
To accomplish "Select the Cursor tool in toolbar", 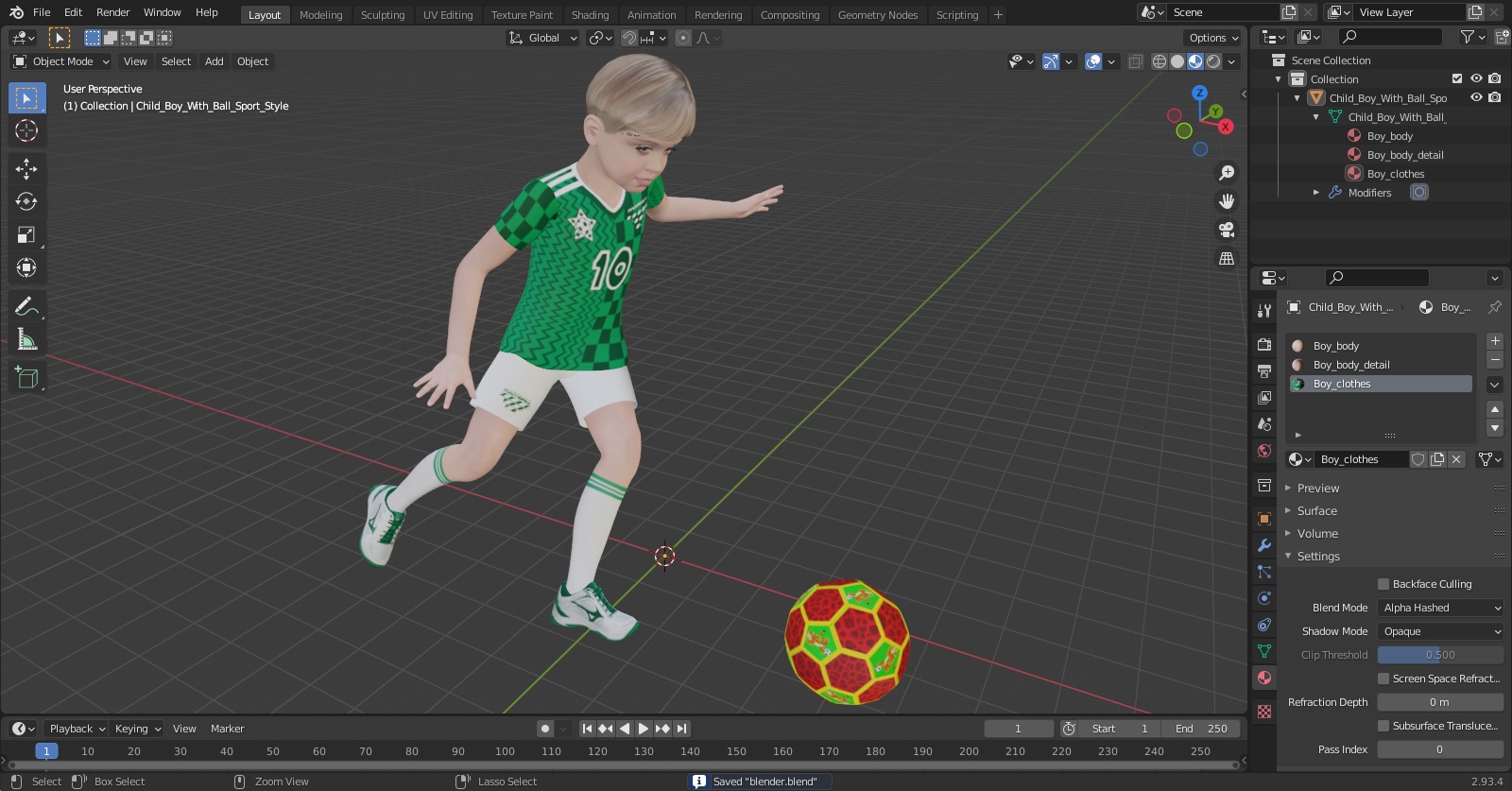I will tap(26, 130).
